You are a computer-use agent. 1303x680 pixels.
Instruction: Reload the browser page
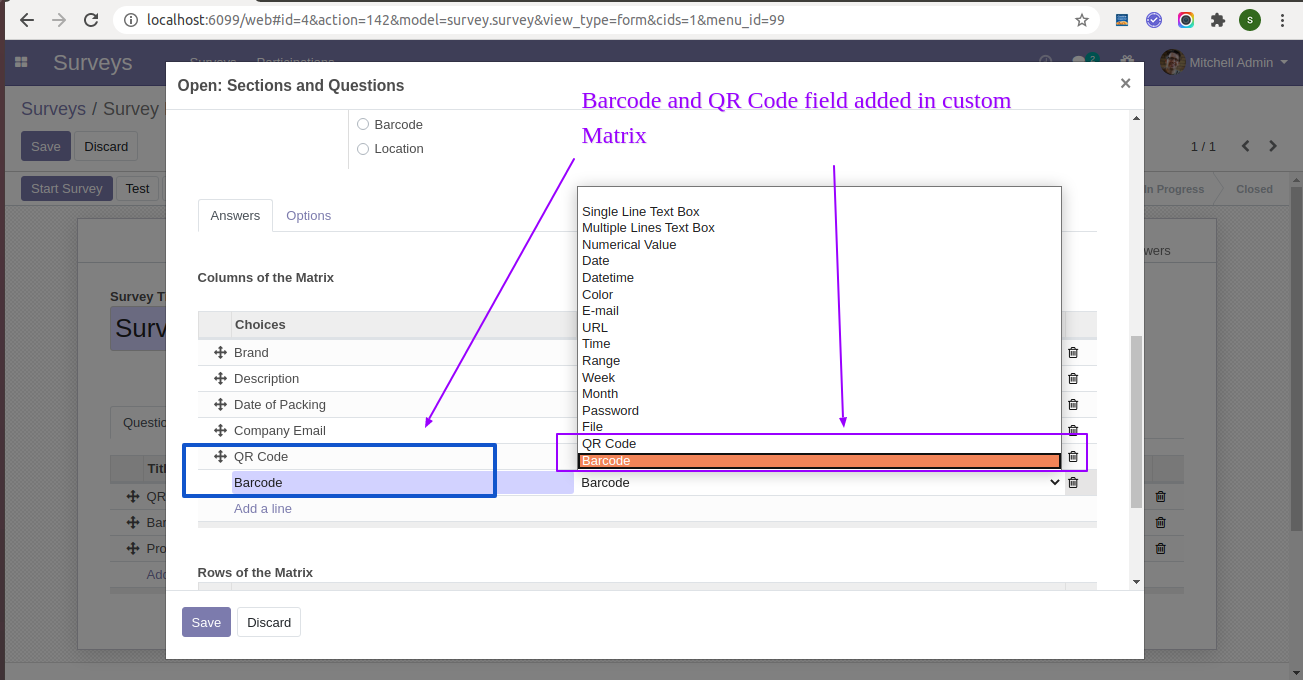(x=91, y=20)
